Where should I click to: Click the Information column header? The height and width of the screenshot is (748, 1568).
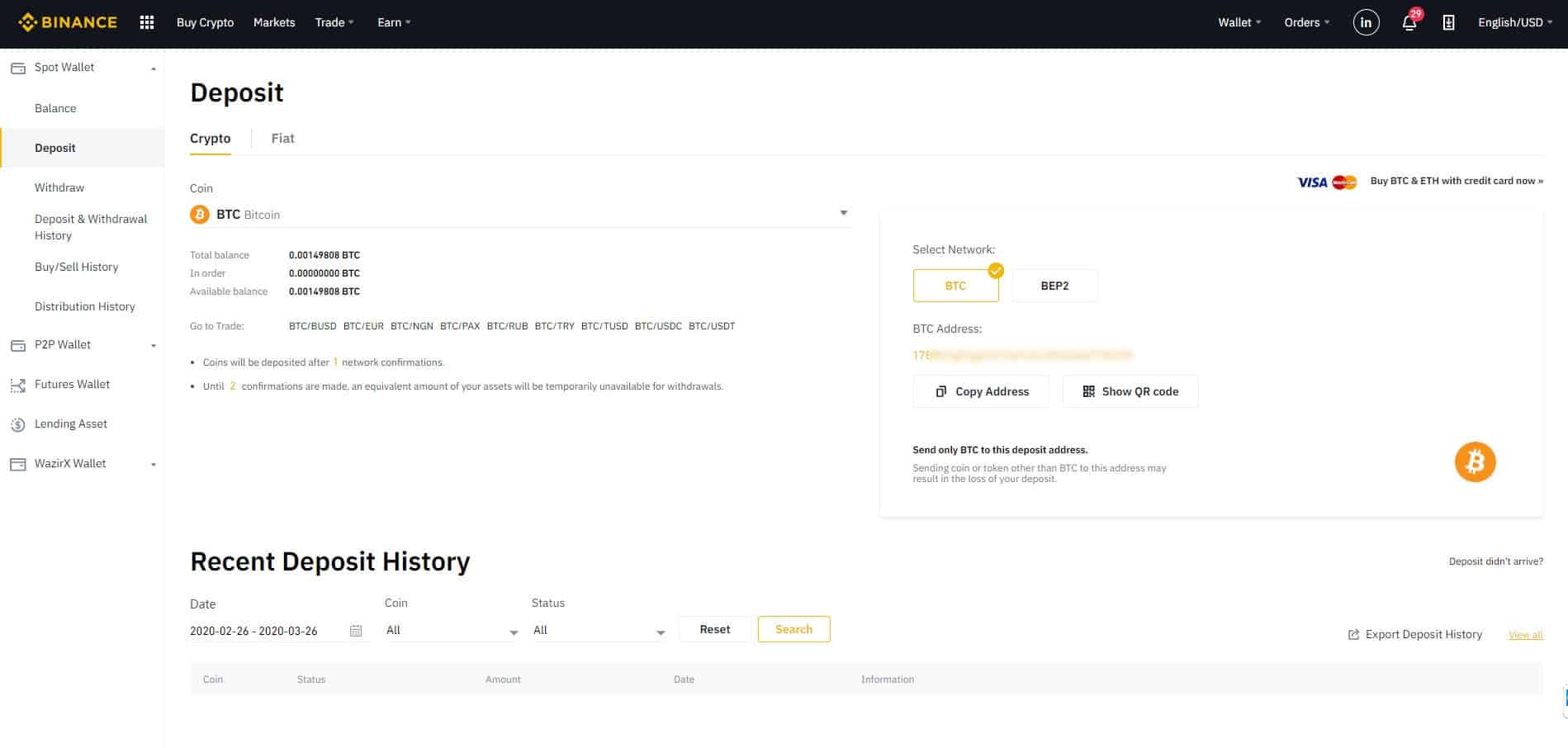tap(888, 679)
